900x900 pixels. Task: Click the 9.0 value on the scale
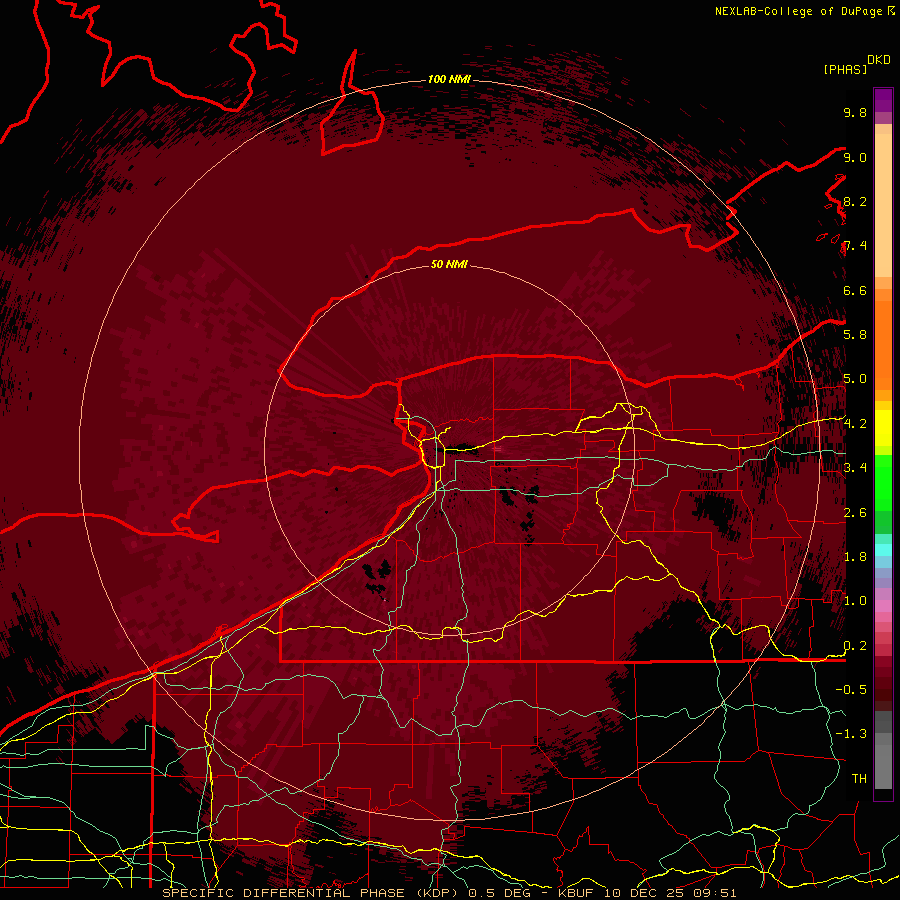(855, 157)
